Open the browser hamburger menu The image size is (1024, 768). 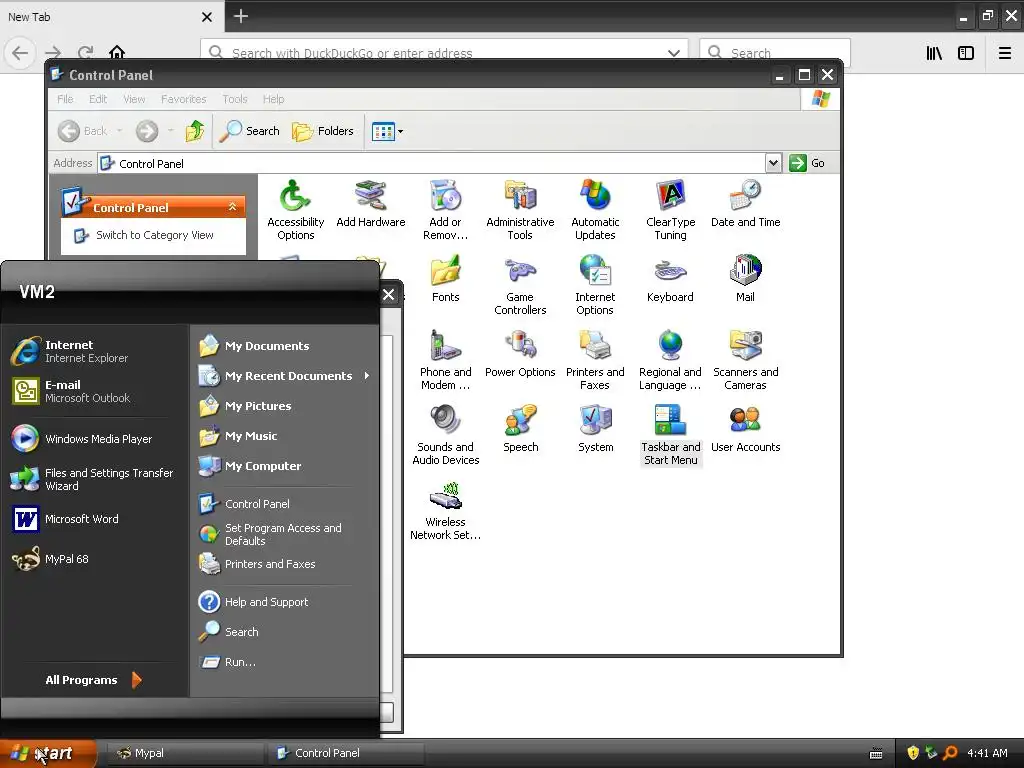(1005, 53)
